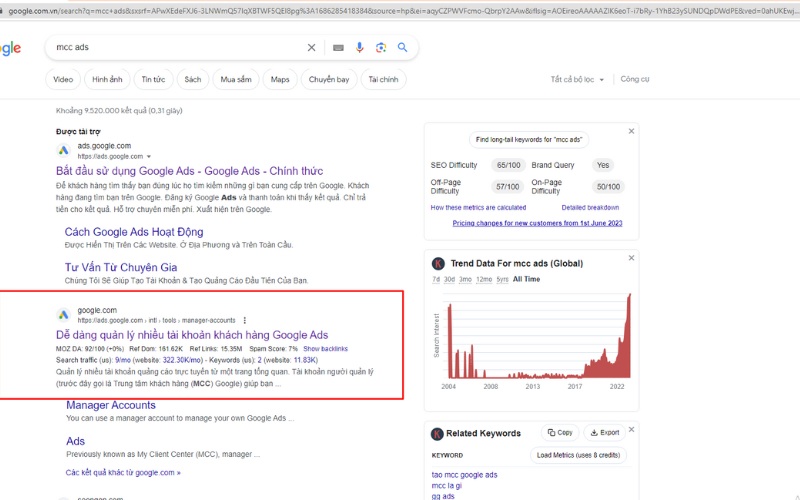Open three-dot menu beside manager-accounts result URL
The height and width of the screenshot is (500, 800).
pyautogui.click(x=244, y=320)
